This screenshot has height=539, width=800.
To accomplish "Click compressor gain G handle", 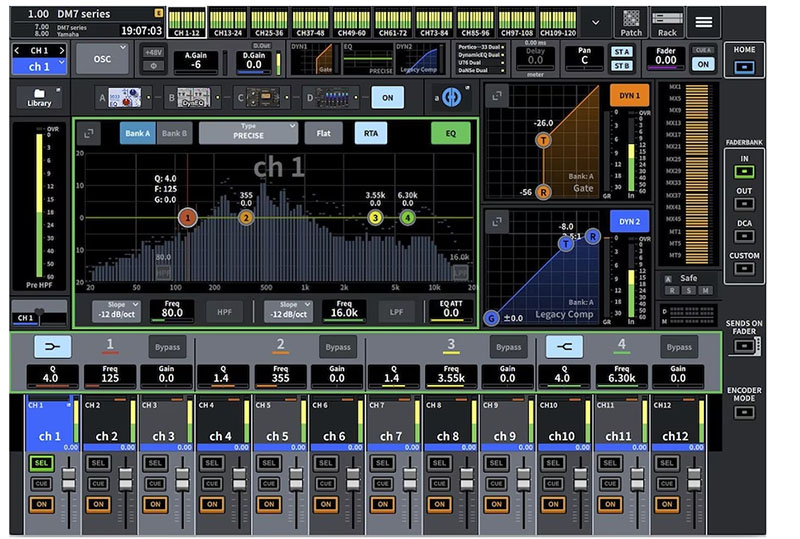I will [491, 318].
